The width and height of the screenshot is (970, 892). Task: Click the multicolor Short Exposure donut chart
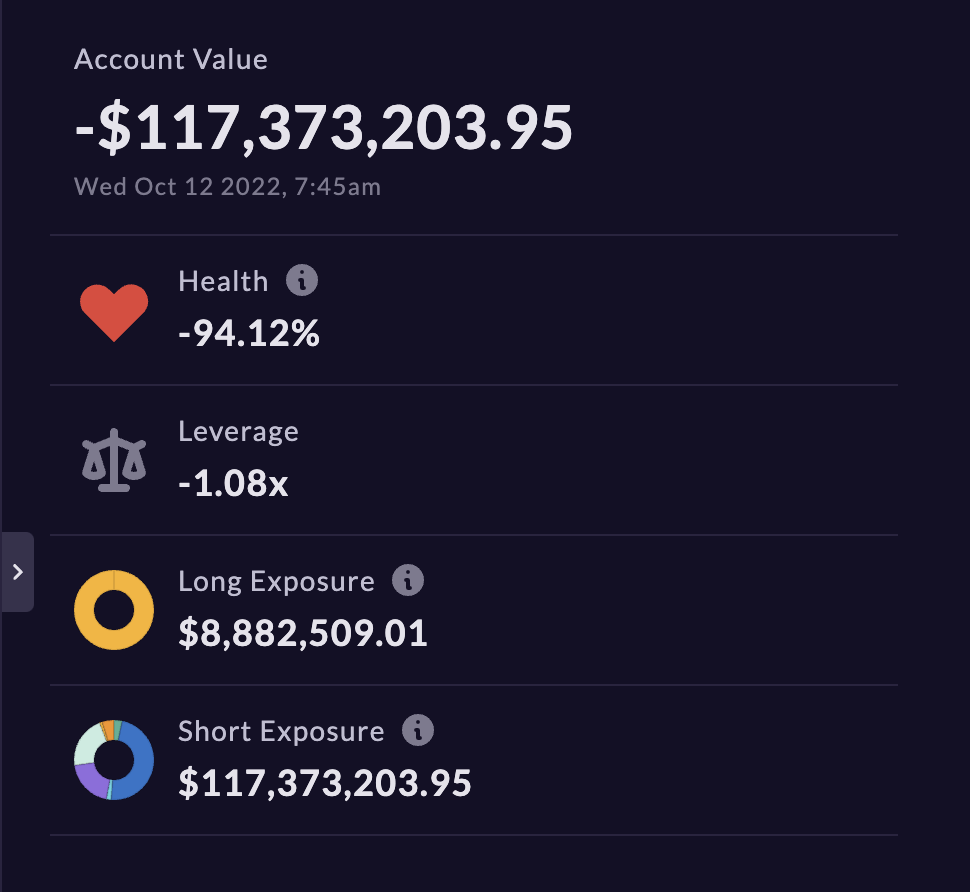click(114, 760)
